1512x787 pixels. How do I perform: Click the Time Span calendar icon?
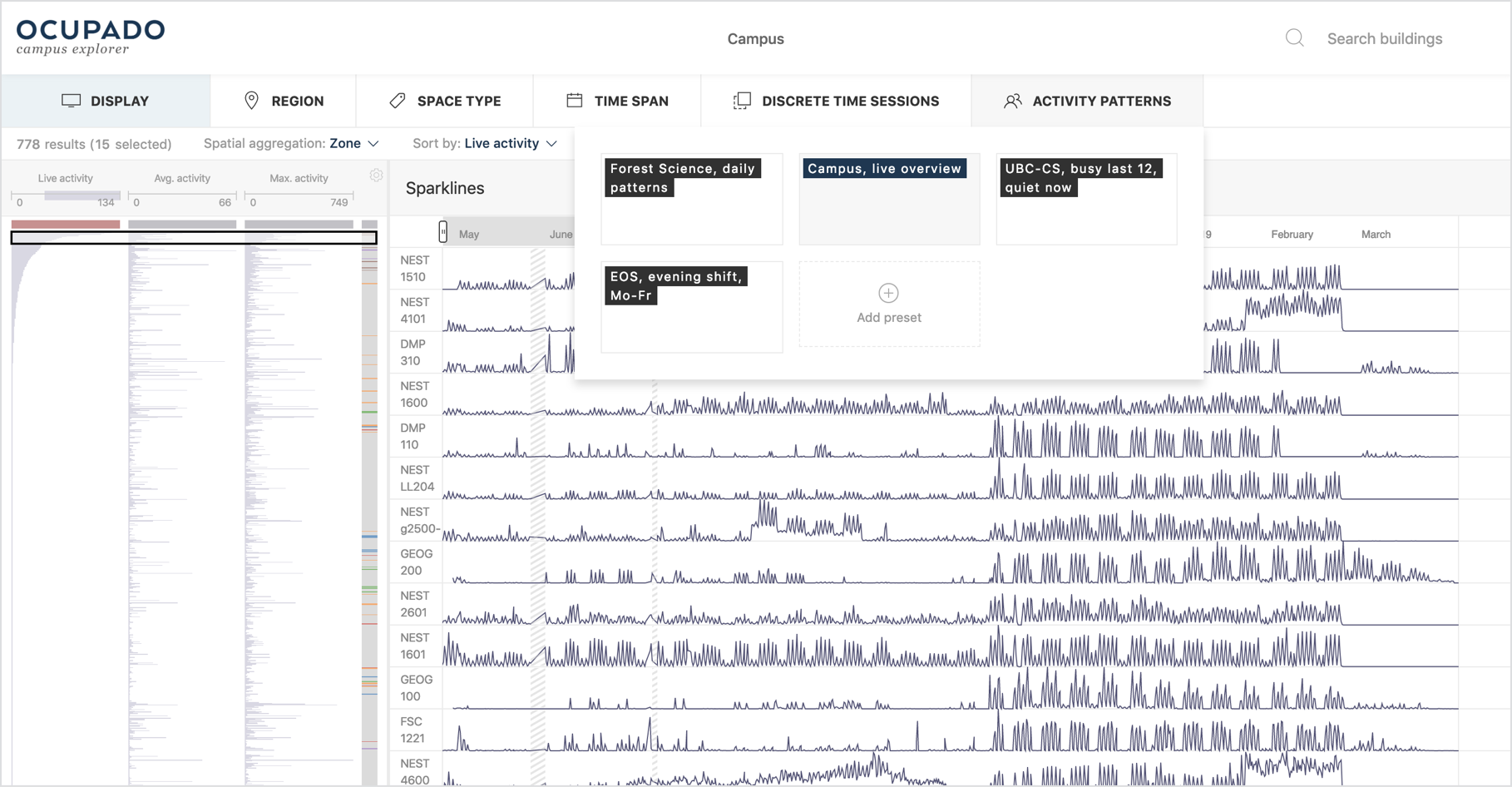[x=575, y=101]
